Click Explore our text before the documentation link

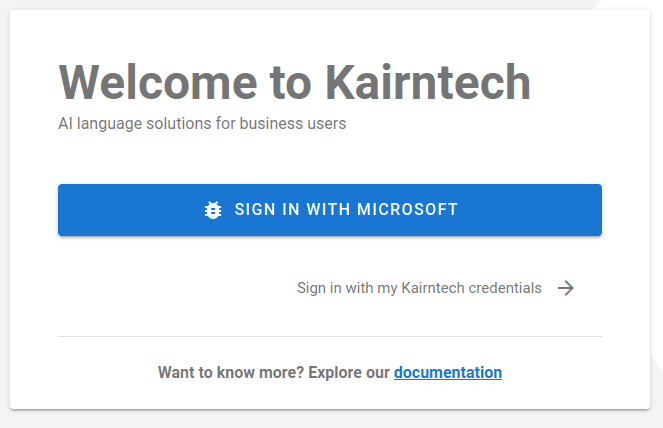point(349,373)
